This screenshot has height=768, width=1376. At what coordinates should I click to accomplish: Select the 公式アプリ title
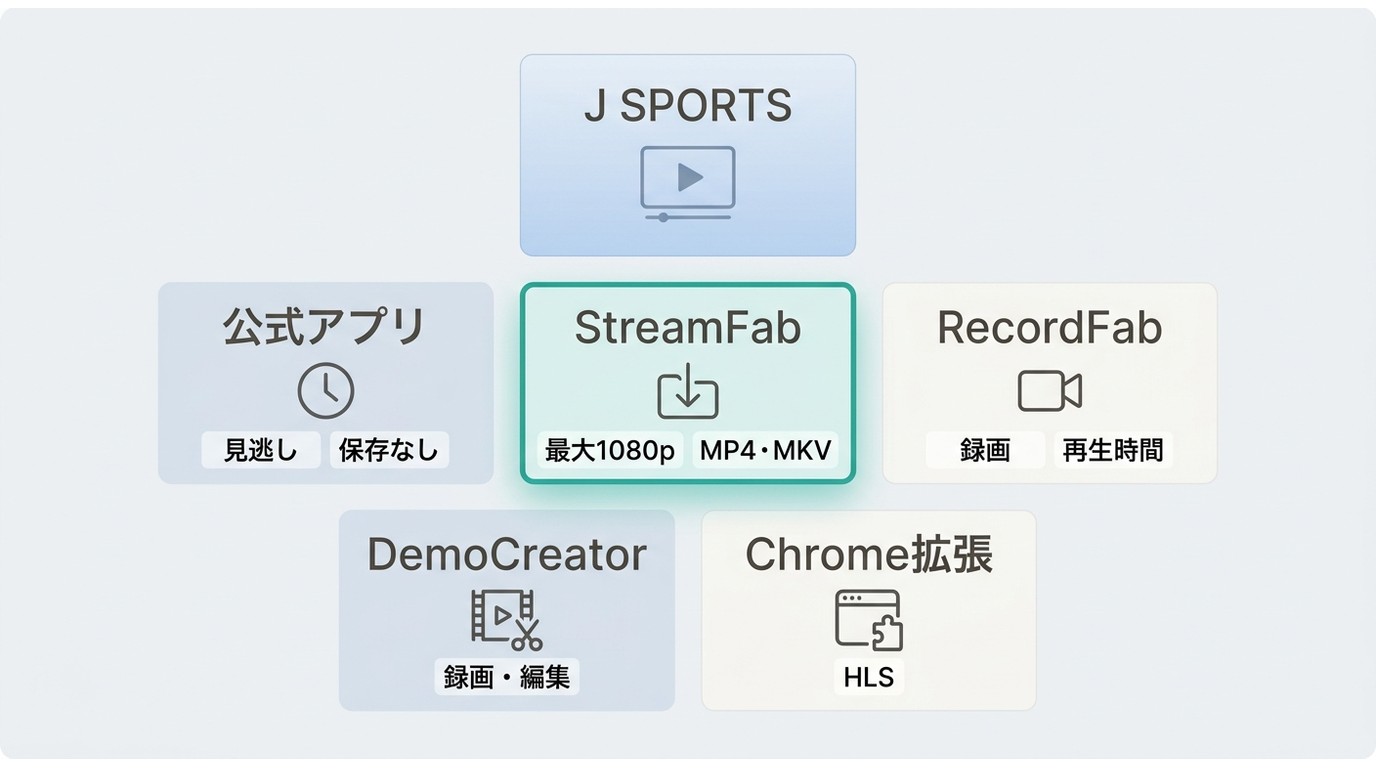point(326,327)
